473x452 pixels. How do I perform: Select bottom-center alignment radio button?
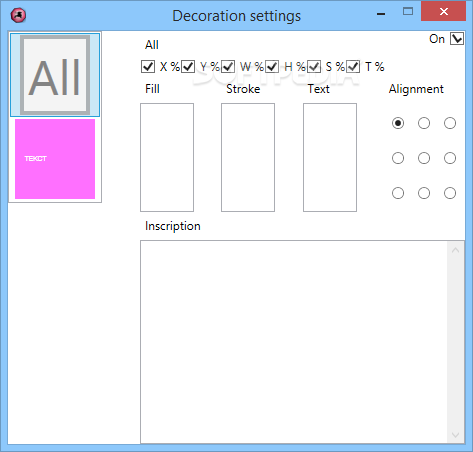coord(424,193)
